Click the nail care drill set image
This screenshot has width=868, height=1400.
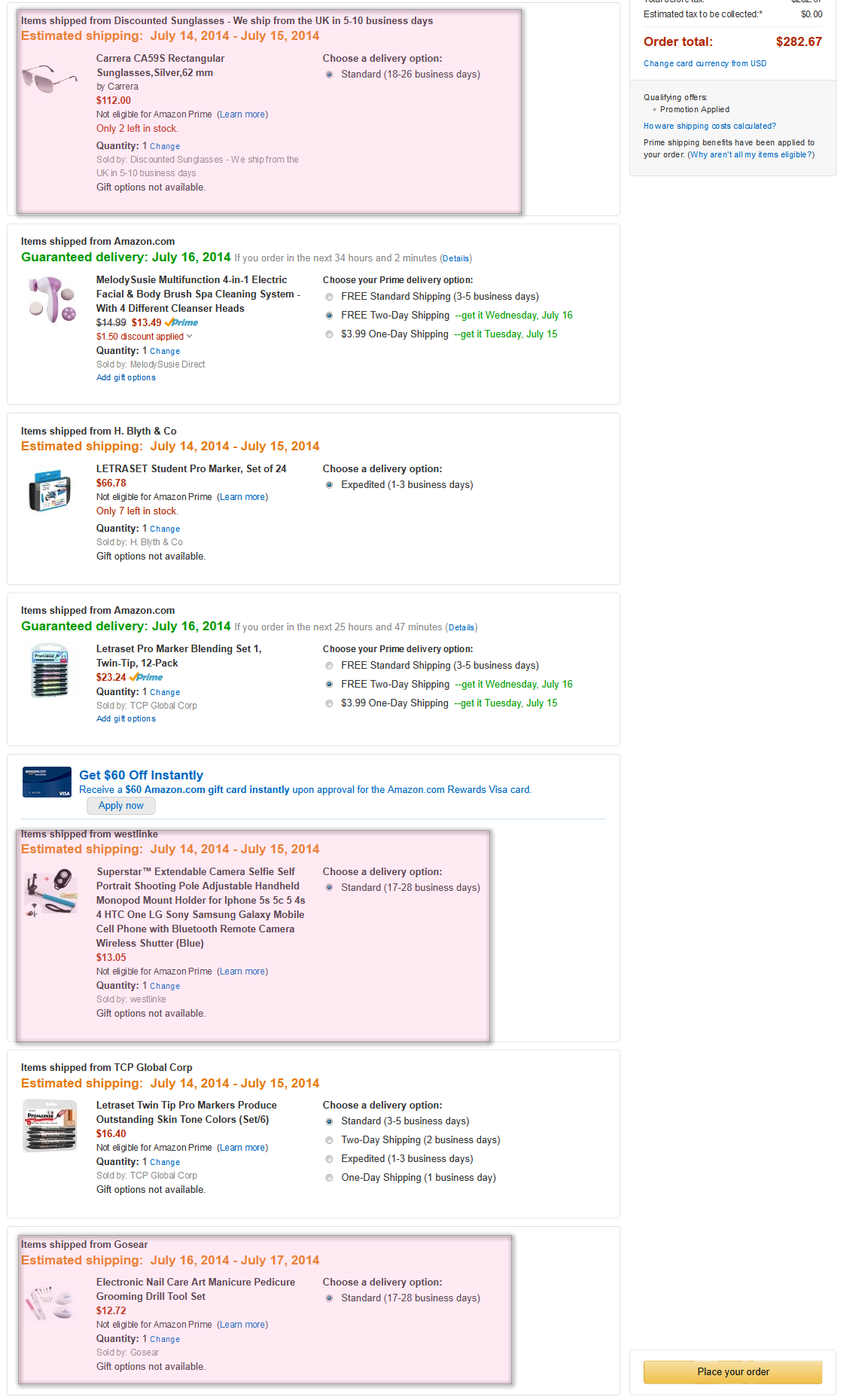pos(50,1302)
